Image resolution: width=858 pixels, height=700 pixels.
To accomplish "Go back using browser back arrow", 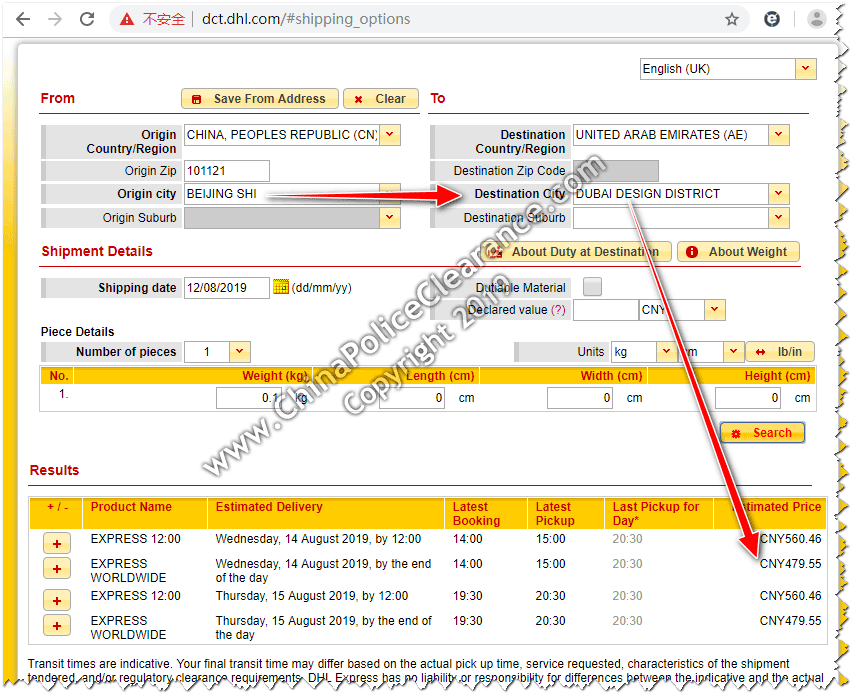I will (23, 19).
